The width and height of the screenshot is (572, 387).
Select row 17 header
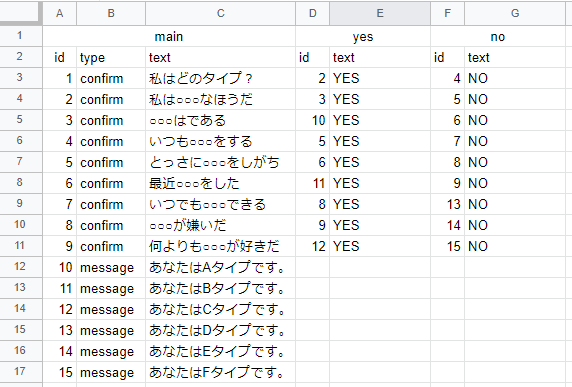(x=21, y=372)
